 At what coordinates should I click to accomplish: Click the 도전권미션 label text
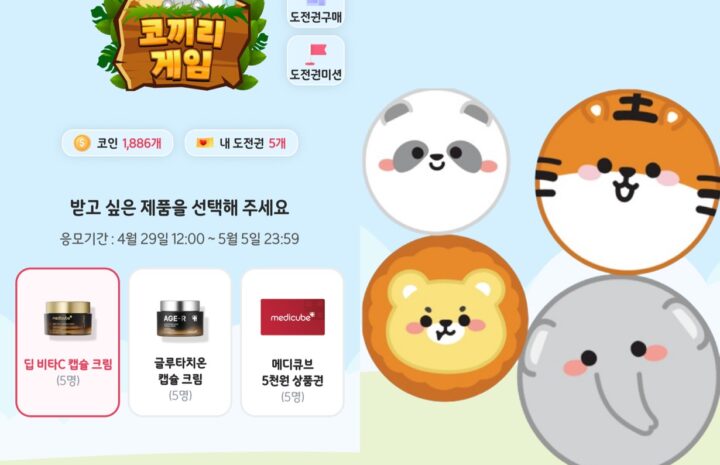[316, 74]
